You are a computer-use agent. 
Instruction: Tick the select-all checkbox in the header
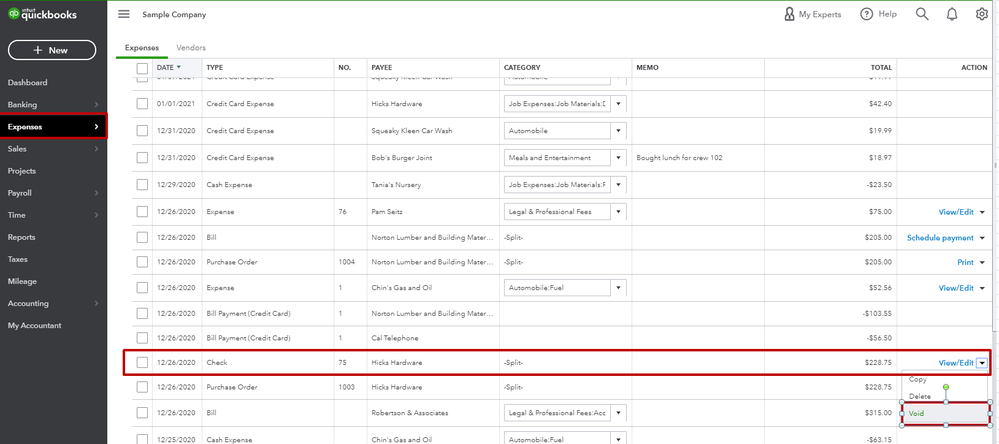[142, 68]
